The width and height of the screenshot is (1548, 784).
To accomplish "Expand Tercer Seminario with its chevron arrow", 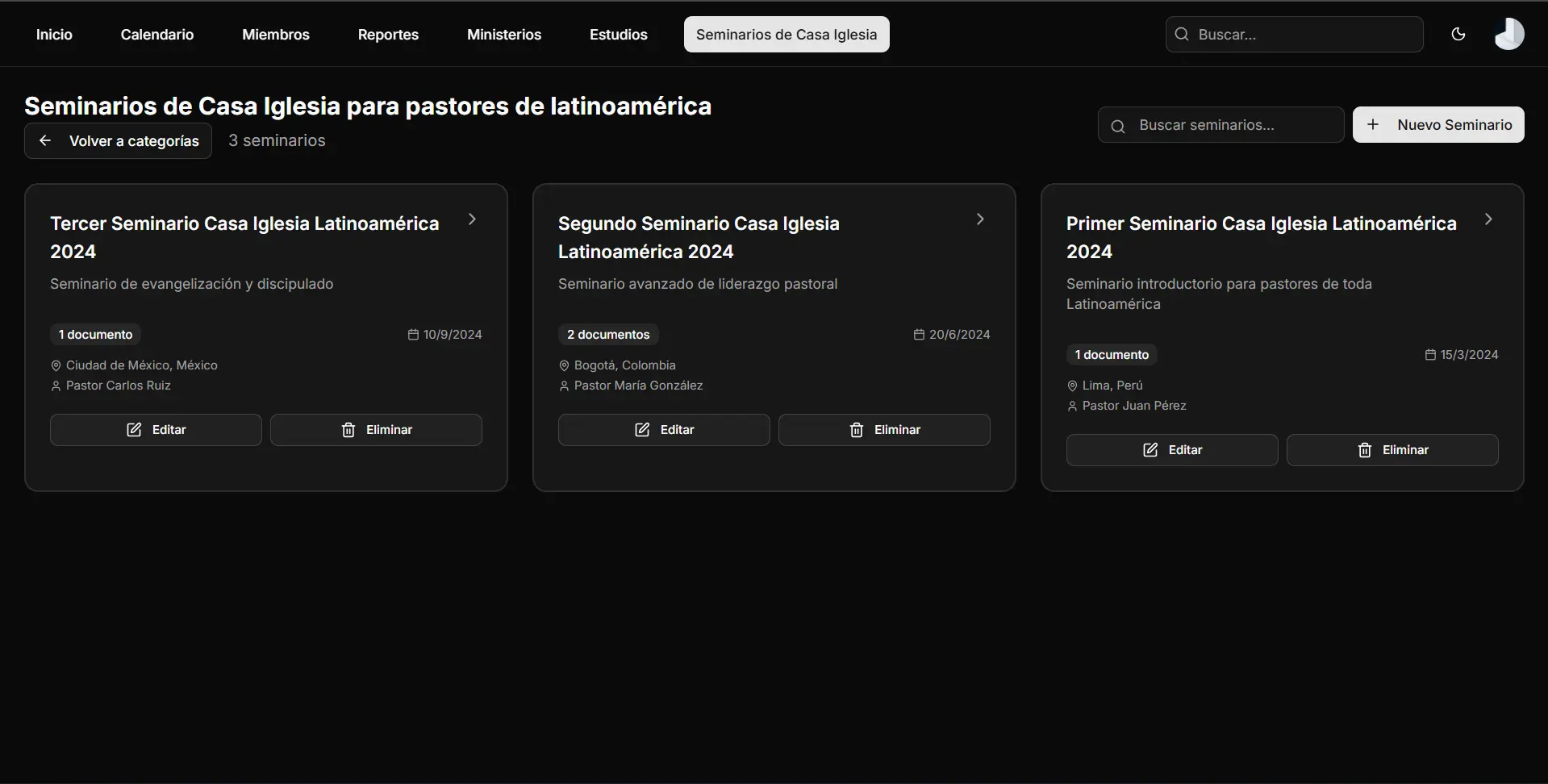I will [472, 219].
